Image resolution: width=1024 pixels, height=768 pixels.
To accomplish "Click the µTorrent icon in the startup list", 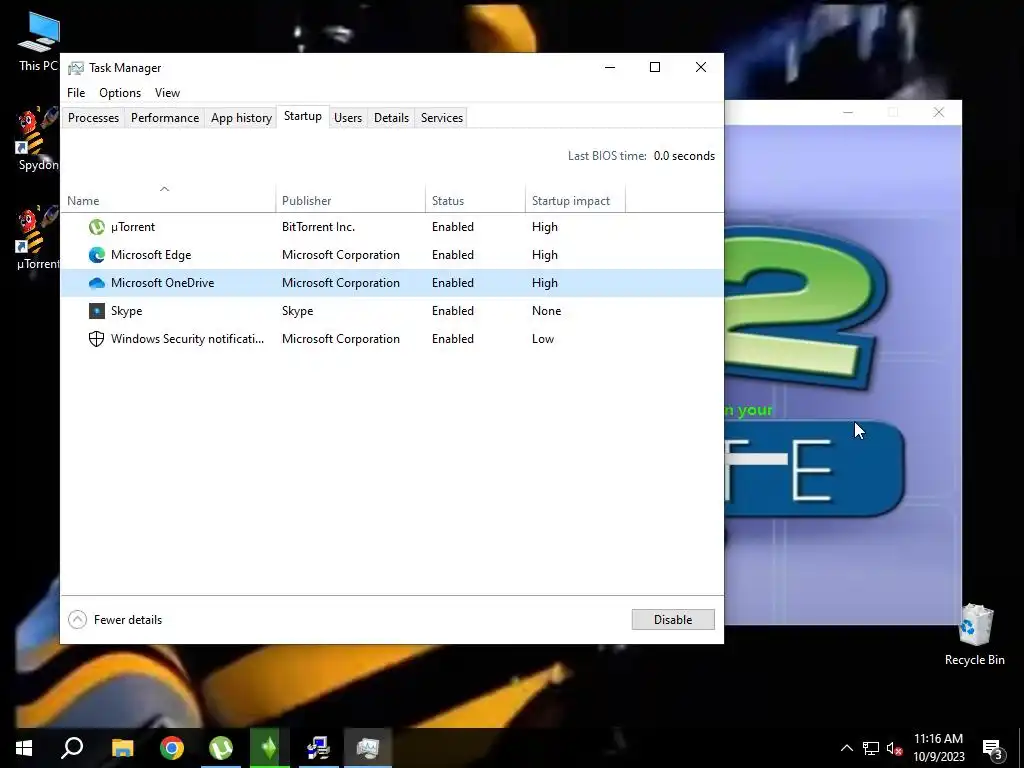I will click(x=97, y=227).
